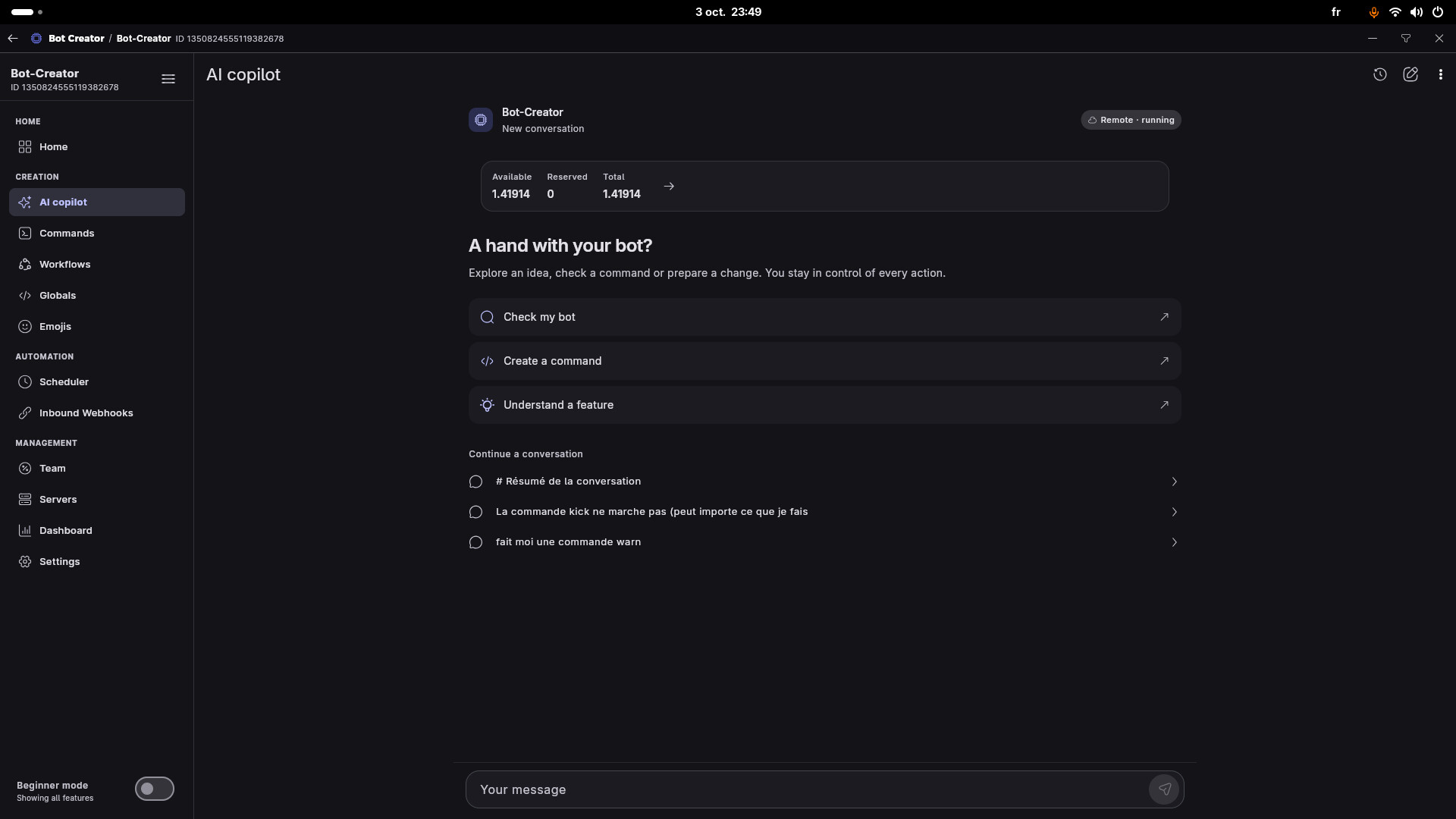This screenshot has width=1456, height=819.
Task: Open Create a command arrow icon
Action: 1164,361
